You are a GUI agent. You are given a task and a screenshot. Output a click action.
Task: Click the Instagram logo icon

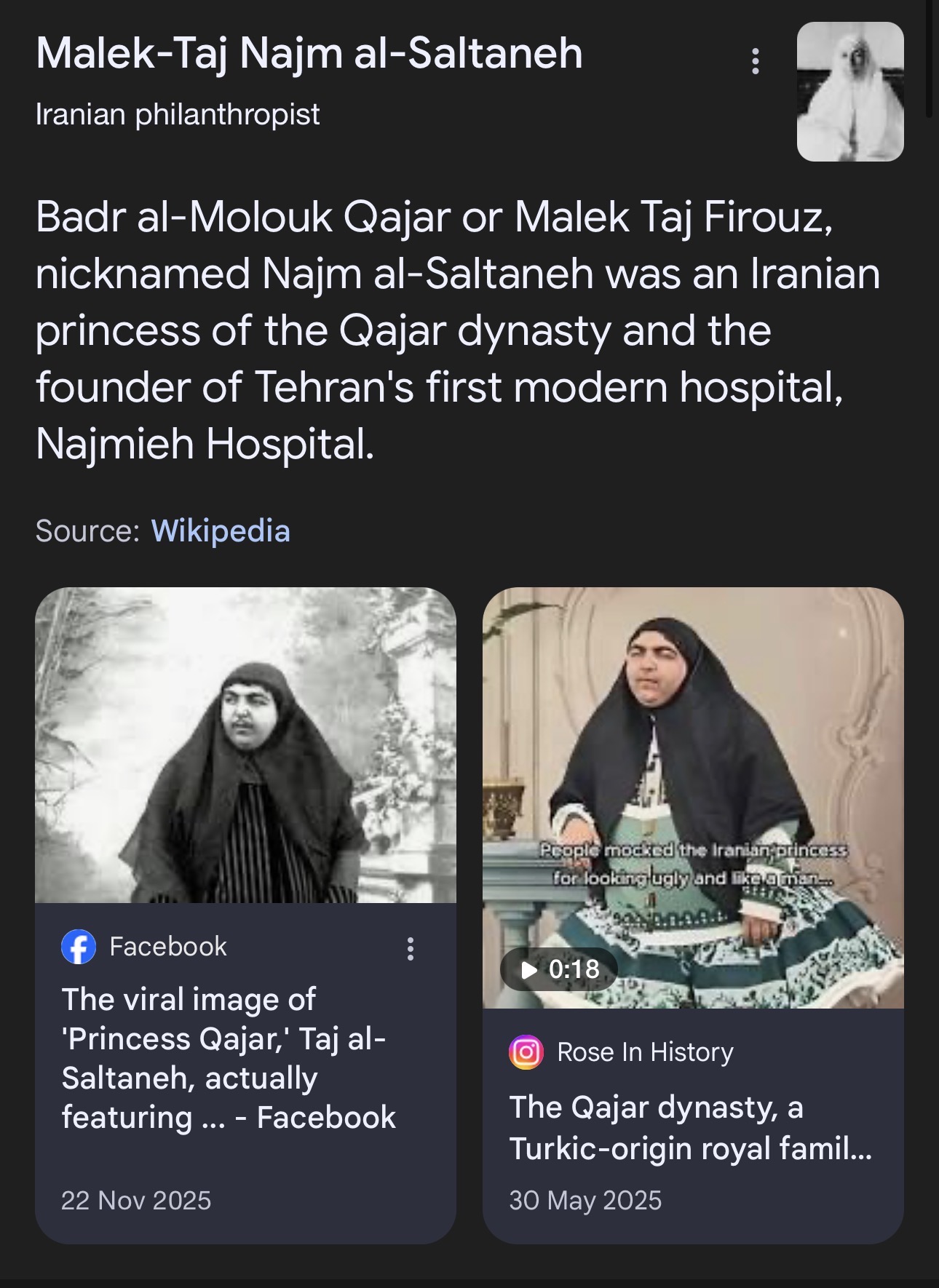pyautogui.click(x=526, y=1052)
